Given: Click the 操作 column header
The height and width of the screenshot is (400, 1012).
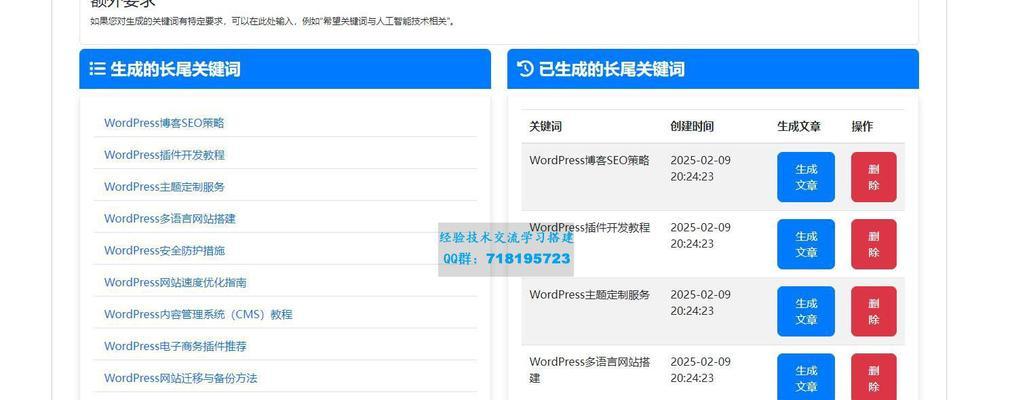Looking at the screenshot, I should (x=862, y=126).
